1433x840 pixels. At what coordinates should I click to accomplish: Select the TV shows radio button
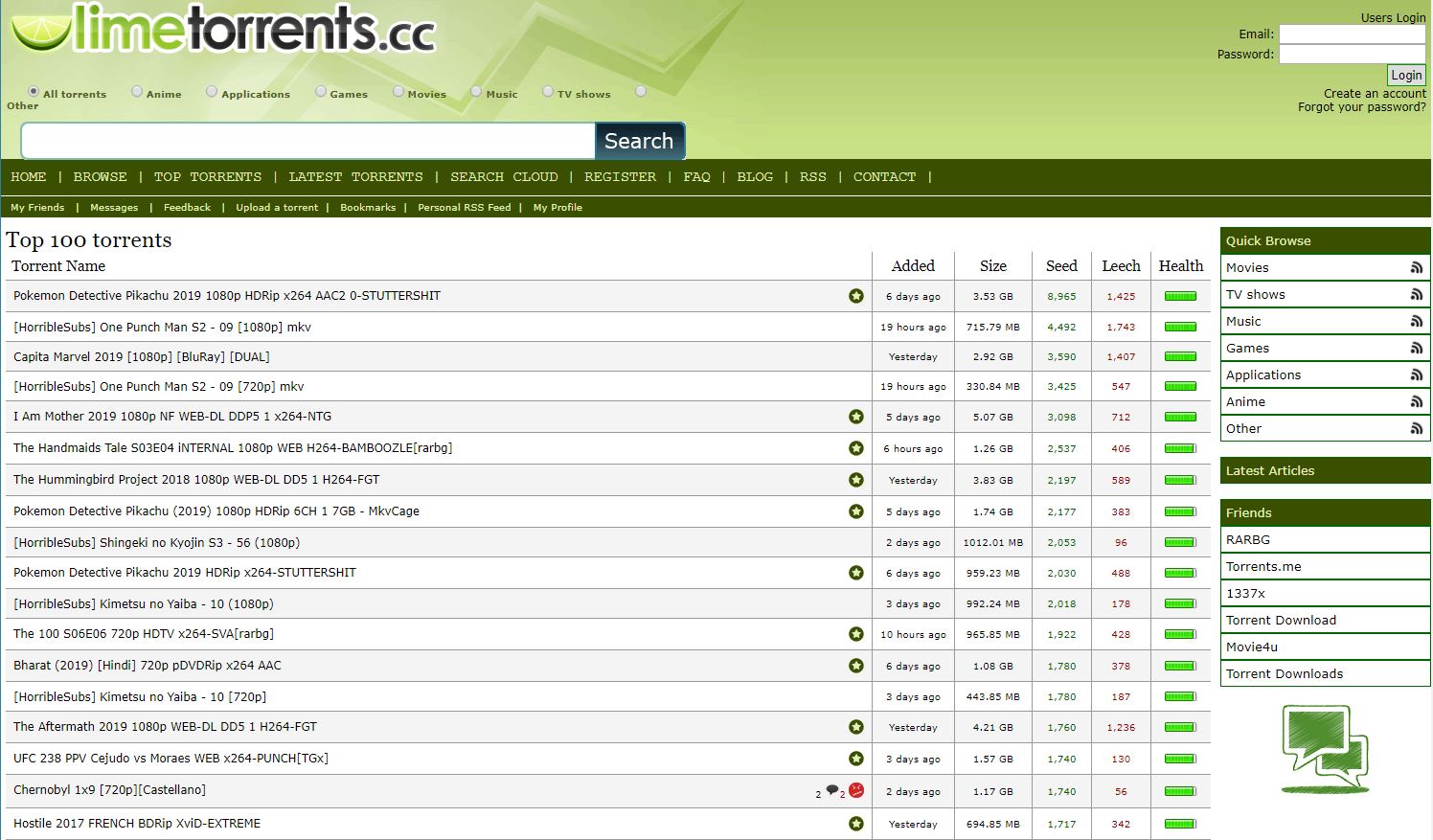click(x=547, y=91)
